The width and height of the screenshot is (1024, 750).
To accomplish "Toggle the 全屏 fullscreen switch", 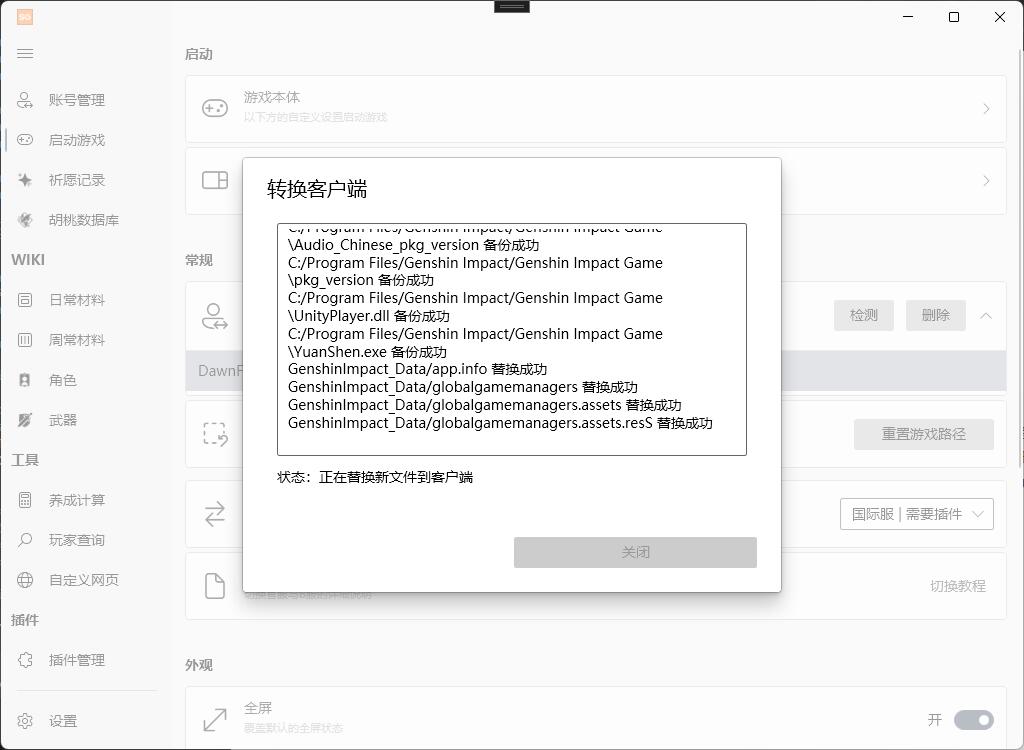I will [974, 720].
